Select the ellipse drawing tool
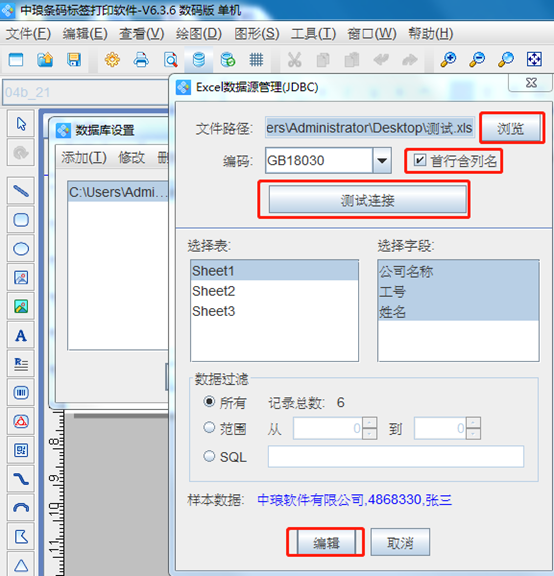This screenshot has height=576, width=554. click(21, 249)
